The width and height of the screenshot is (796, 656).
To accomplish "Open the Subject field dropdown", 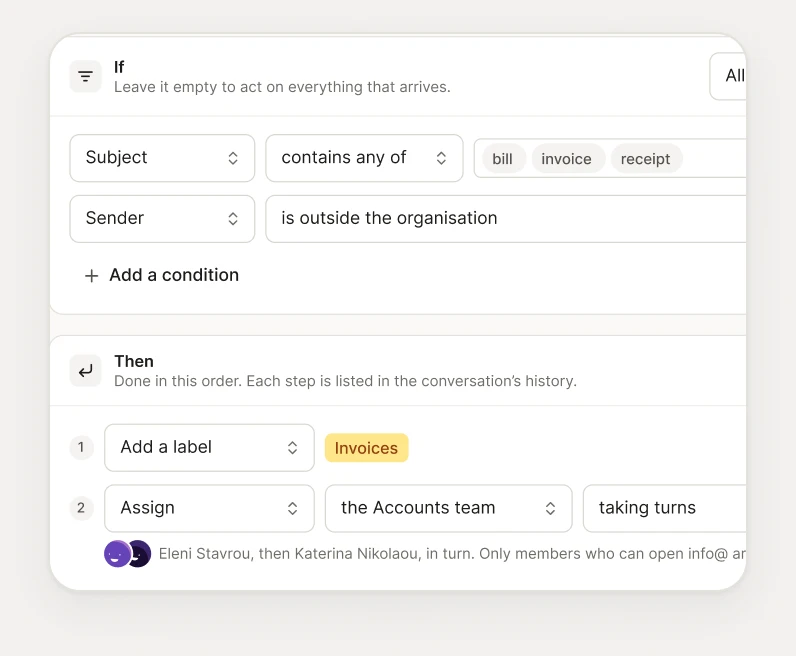I will click(x=162, y=158).
